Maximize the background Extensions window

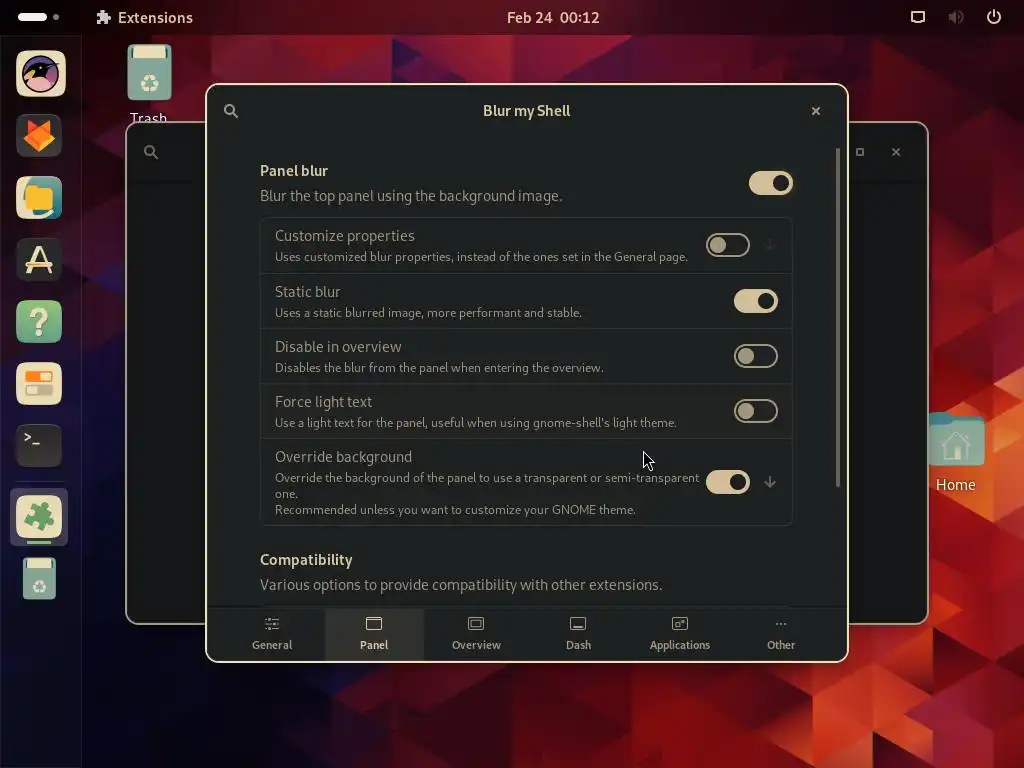(860, 152)
